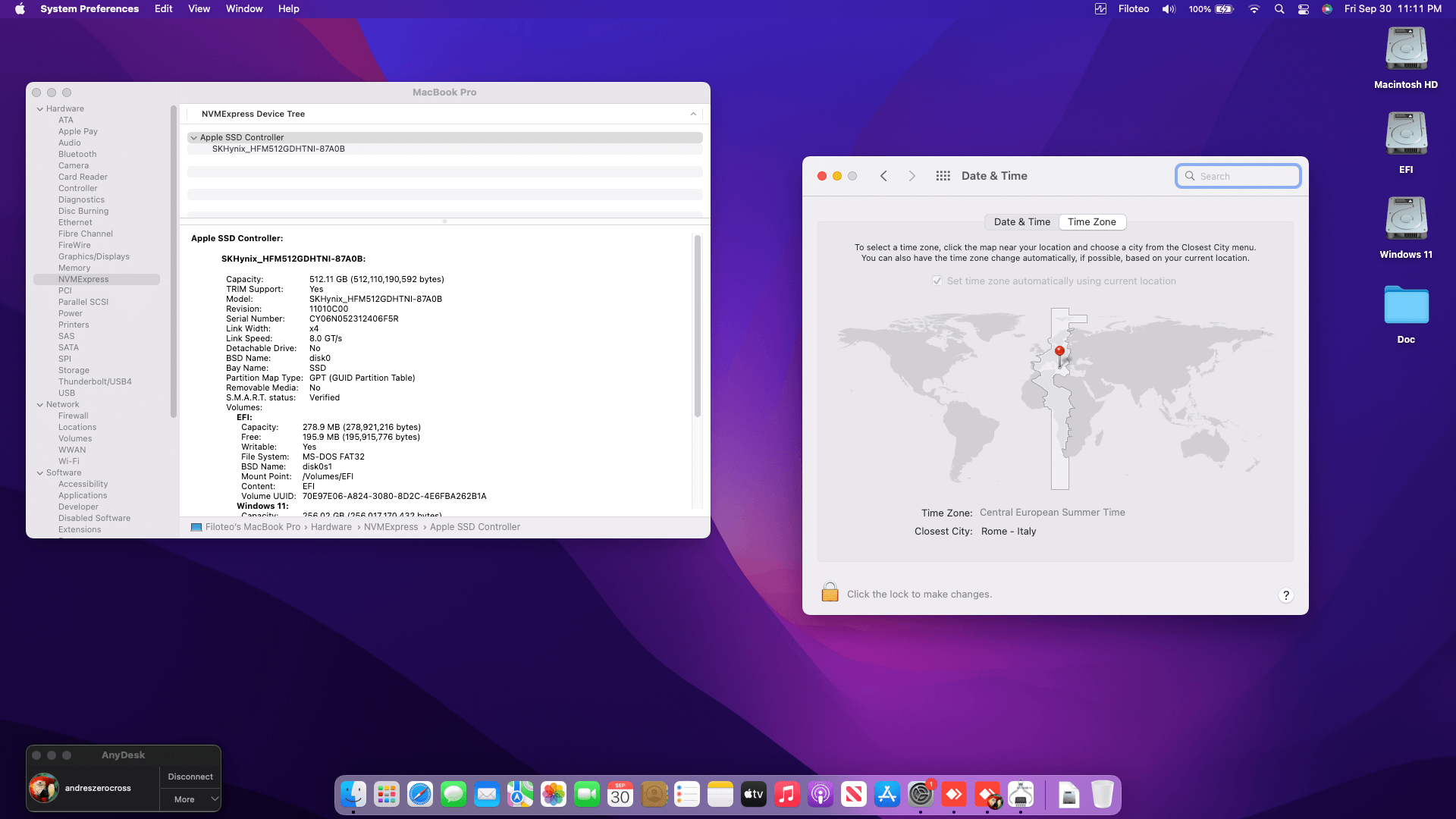
Task: Collapse the Hardware section in sidebar
Action: point(40,109)
